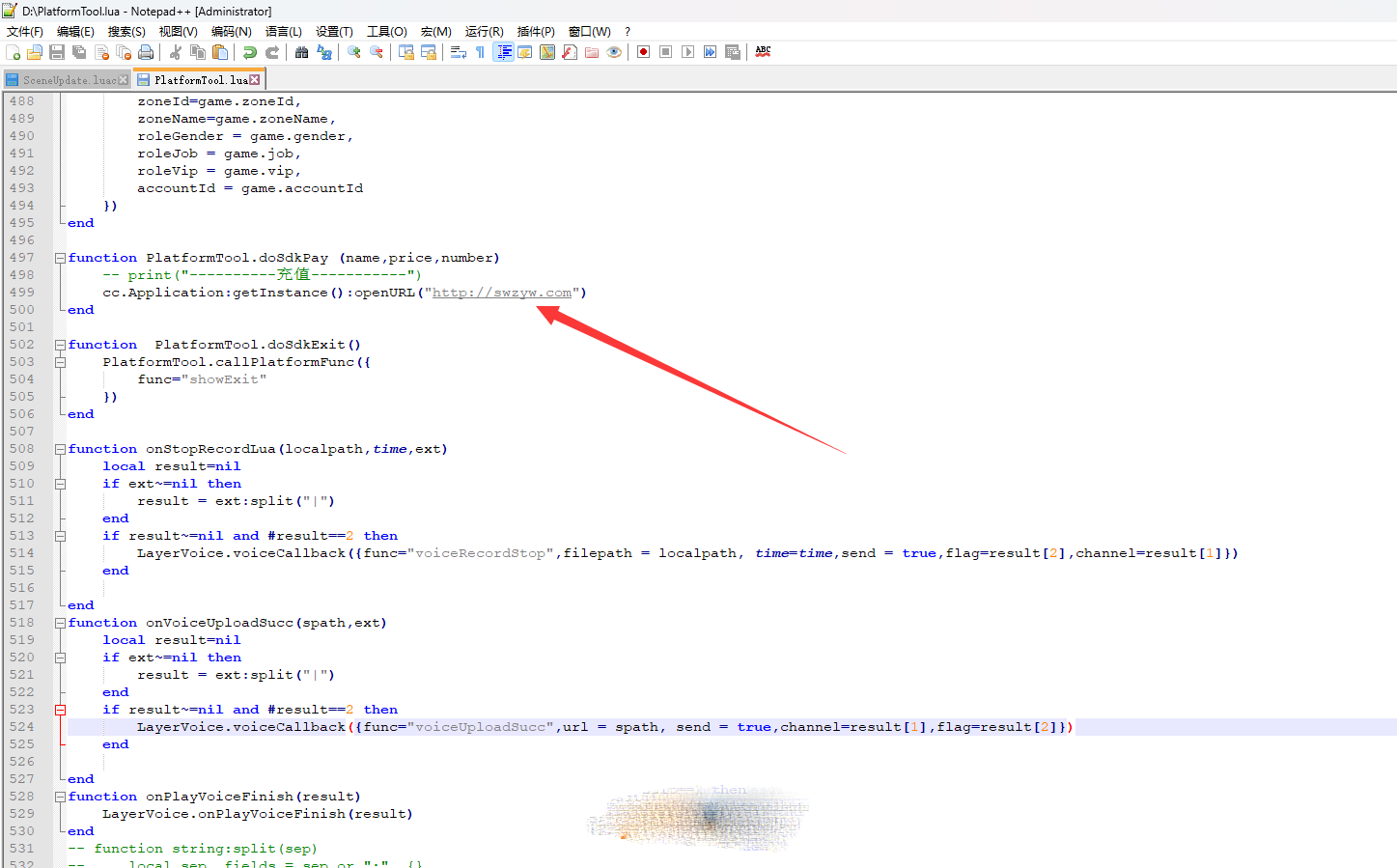The height and width of the screenshot is (868, 1397).
Task: Click the Save recorded macro icon
Action: (733, 52)
